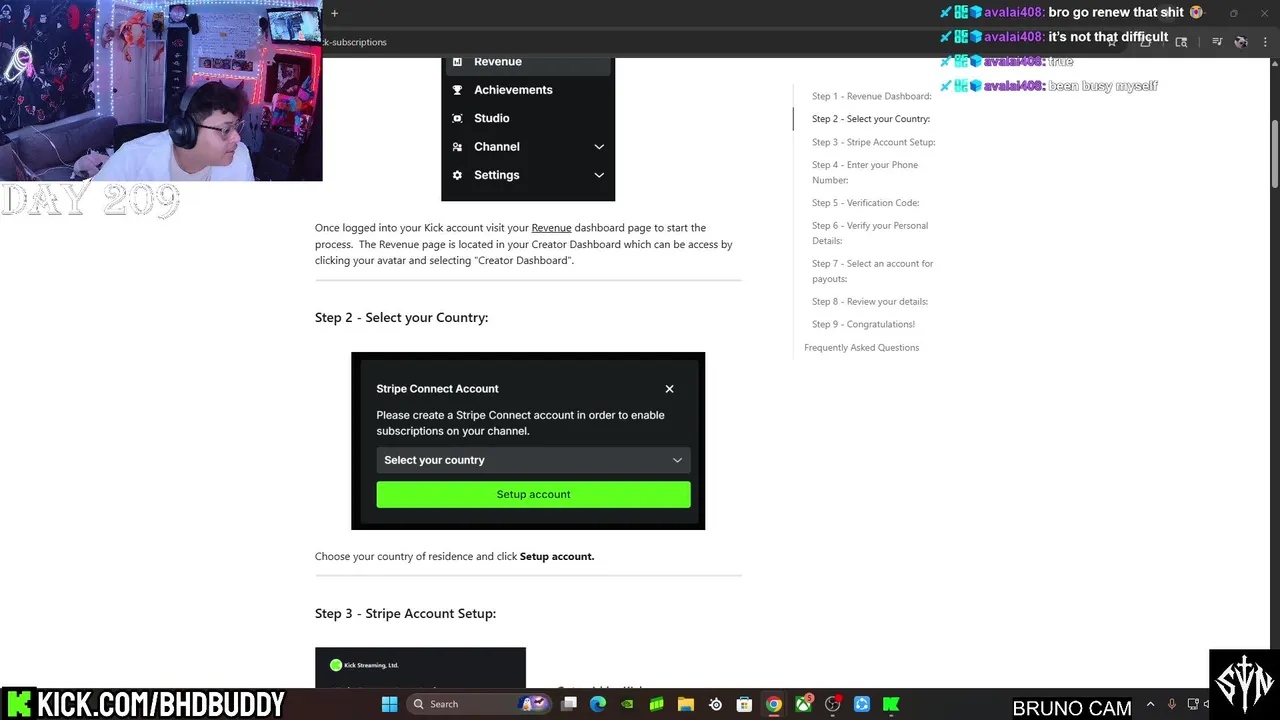Click the bold 'Setup account.' text
This screenshot has height=720, width=1280.
[x=557, y=557]
